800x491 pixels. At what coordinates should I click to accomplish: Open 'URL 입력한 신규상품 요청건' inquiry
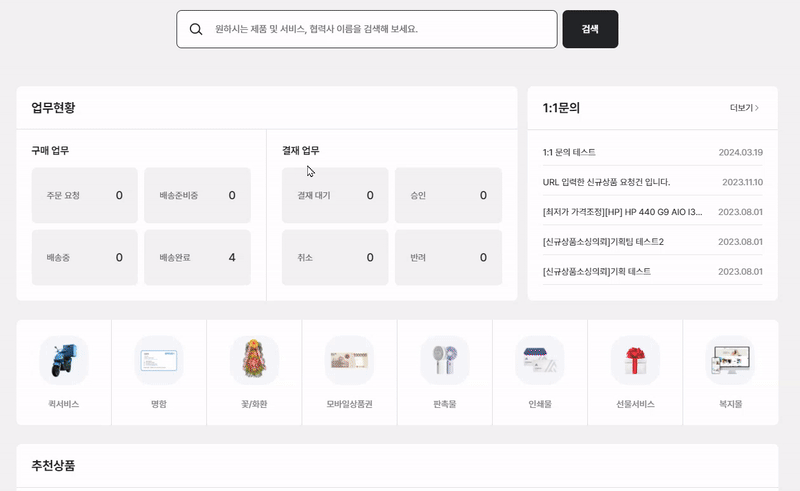pos(606,182)
